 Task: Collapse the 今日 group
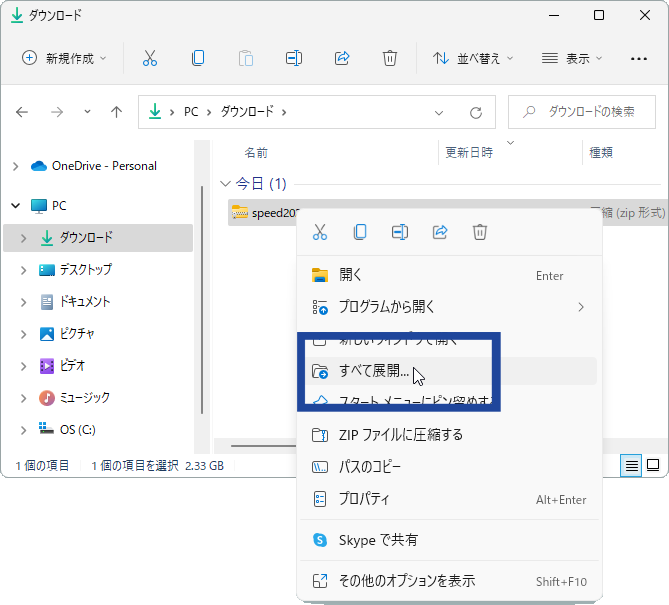click(224, 184)
